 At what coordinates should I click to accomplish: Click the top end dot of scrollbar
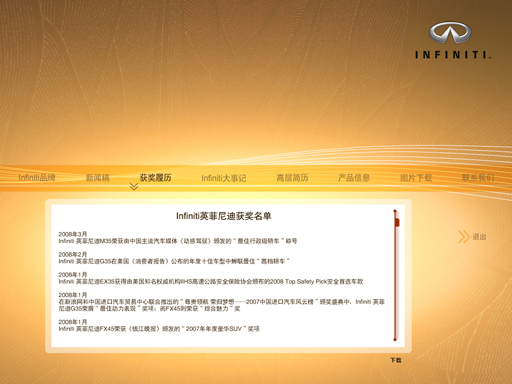(x=395, y=211)
